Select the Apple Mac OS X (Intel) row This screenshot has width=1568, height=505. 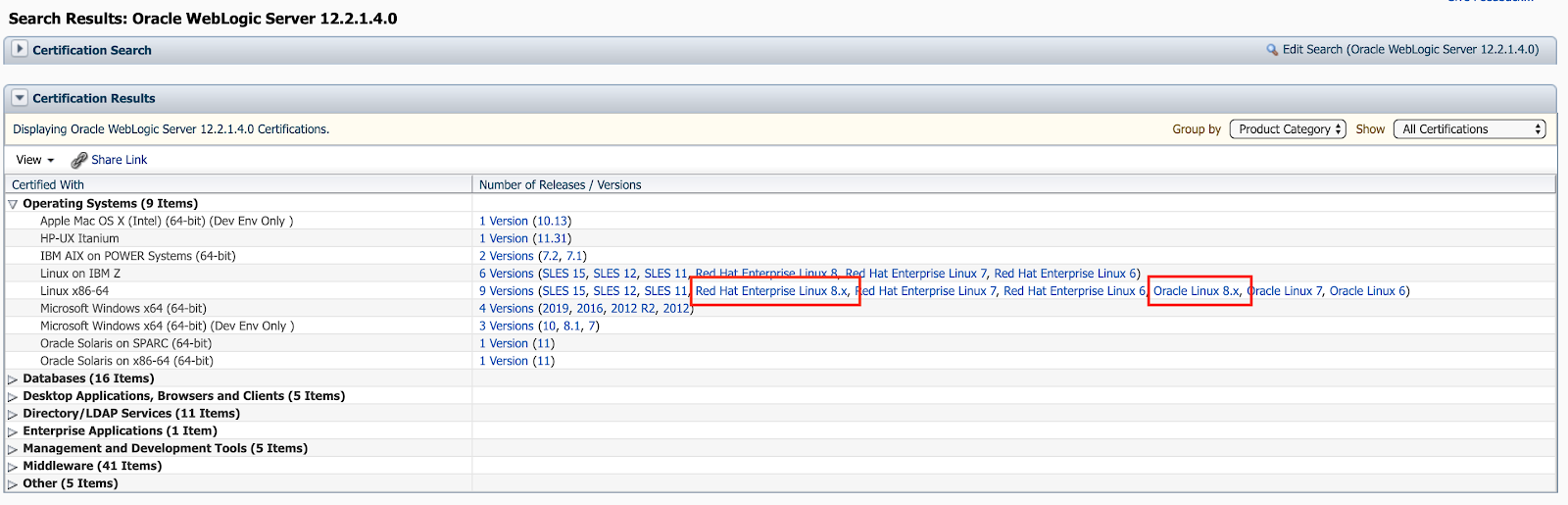167,222
